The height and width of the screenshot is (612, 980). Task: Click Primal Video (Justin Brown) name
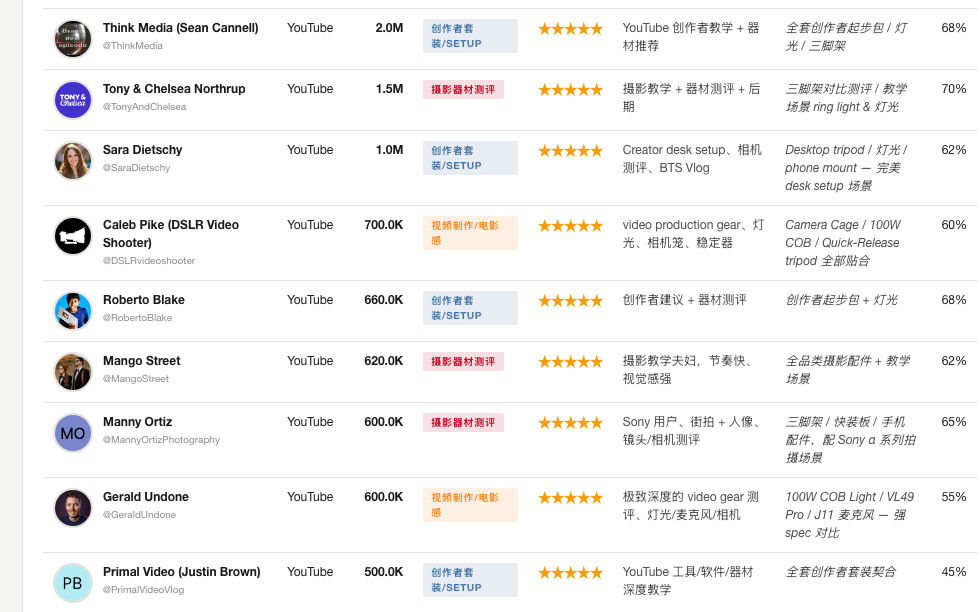pos(182,572)
